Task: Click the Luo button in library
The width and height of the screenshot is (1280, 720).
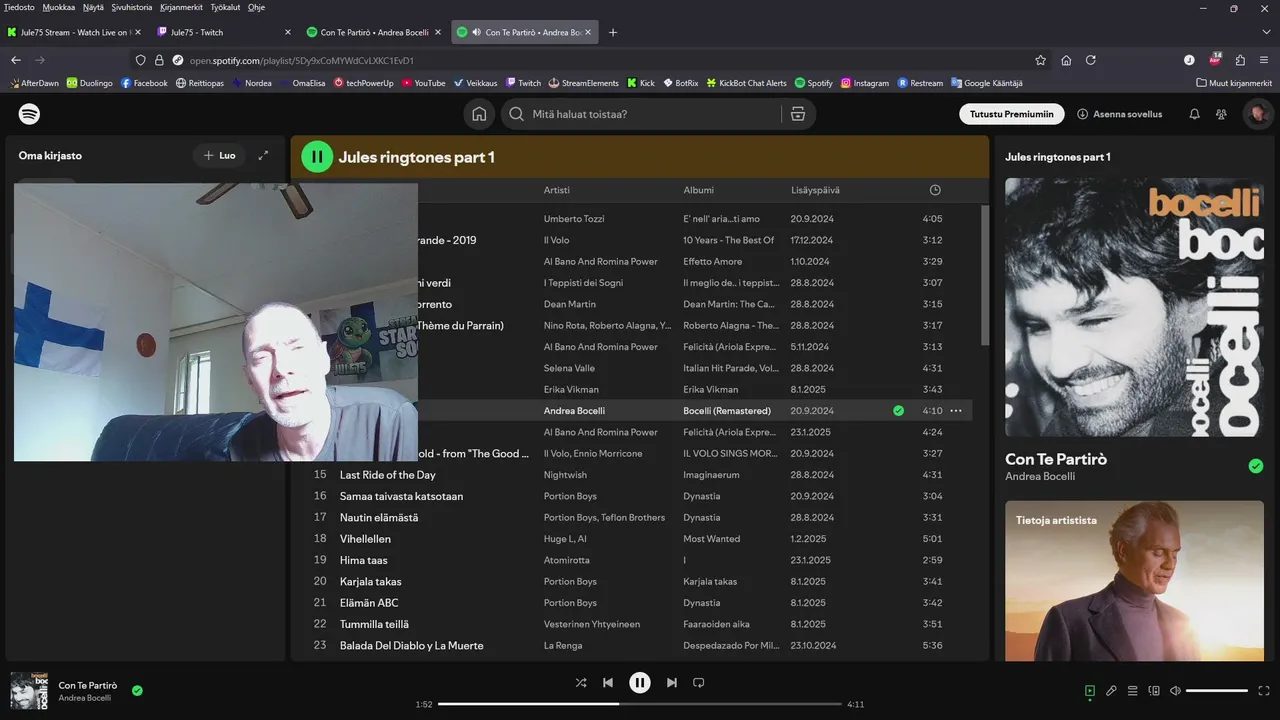Action: (x=219, y=156)
